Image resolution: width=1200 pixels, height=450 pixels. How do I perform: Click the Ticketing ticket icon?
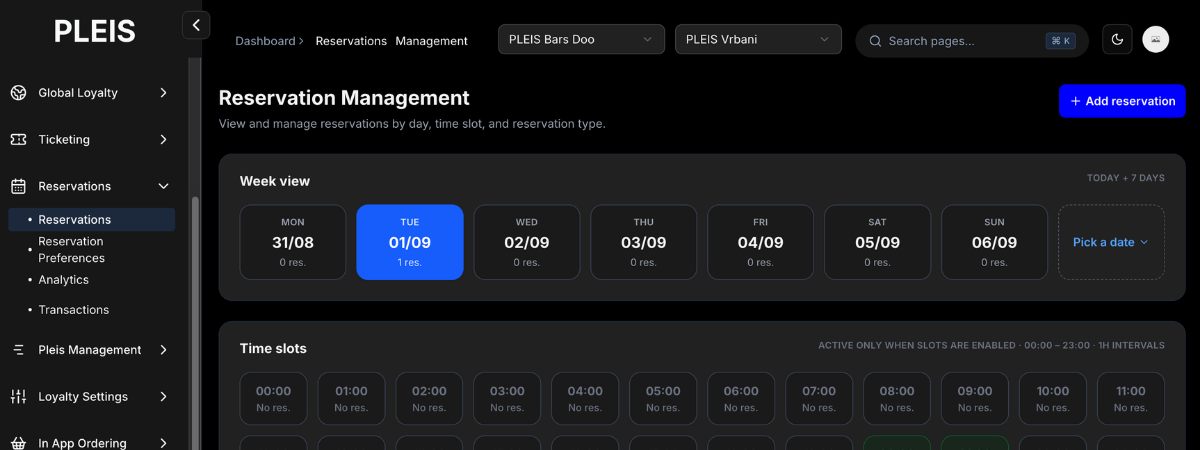pos(18,140)
